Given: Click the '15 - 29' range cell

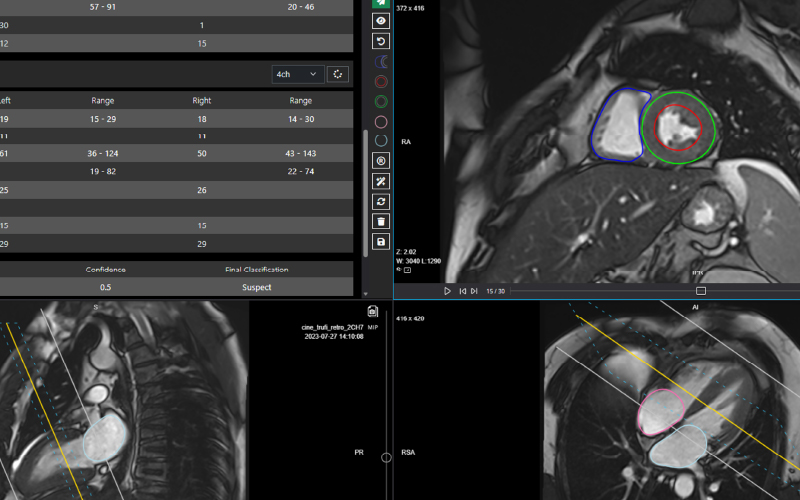Looking at the screenshot, I should pyautogui.click(x=103, y=119).
